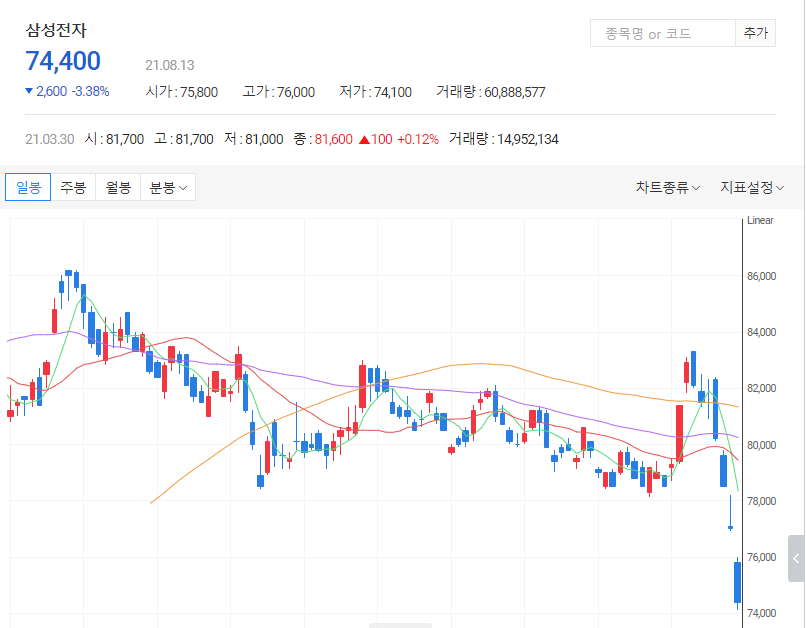
Task: Click the 80,000 price axis label
Action: click(761, 445)
